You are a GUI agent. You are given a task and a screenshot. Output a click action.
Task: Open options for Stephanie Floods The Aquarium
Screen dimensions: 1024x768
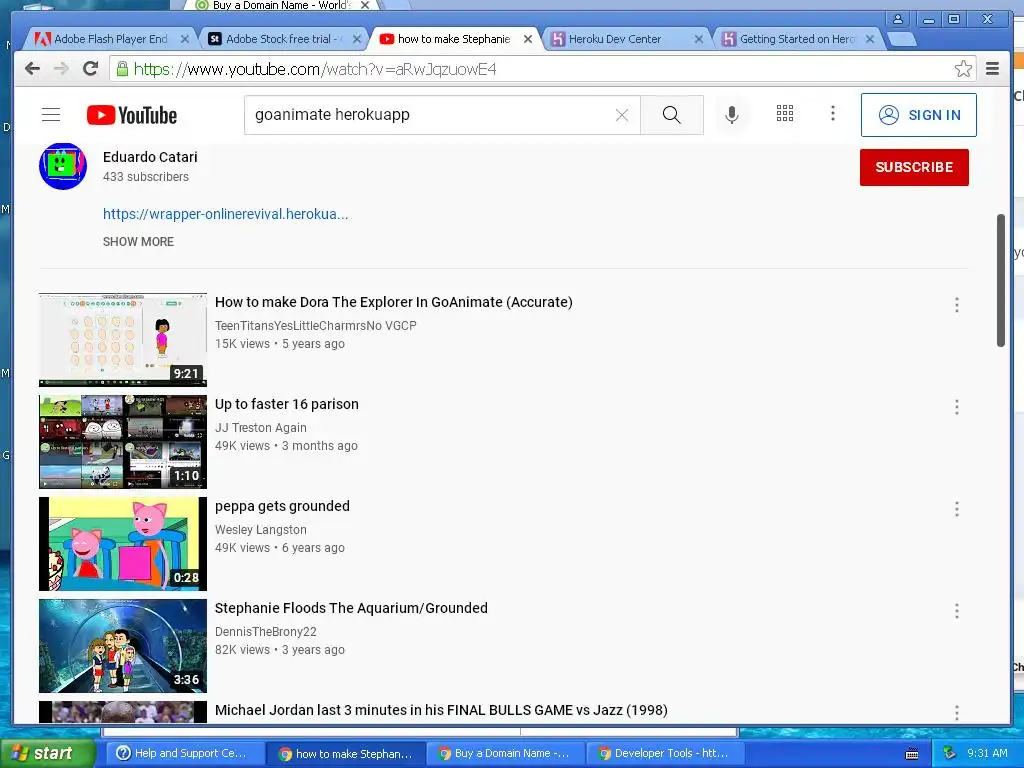(957, 611)
